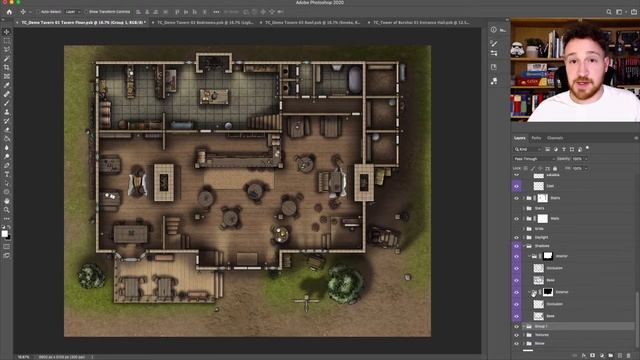The height and width of the screenshot is (360, 640).
Task: Select the Eraser tool
Action: (6, 130)
